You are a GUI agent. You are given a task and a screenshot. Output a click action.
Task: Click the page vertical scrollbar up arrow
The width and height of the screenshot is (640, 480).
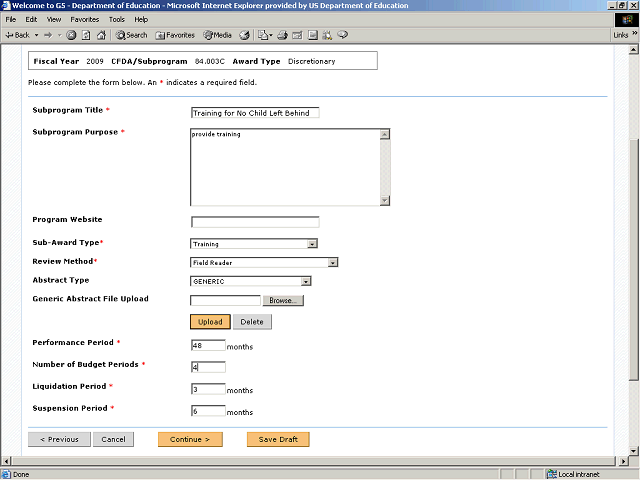[x=633, y=50]
